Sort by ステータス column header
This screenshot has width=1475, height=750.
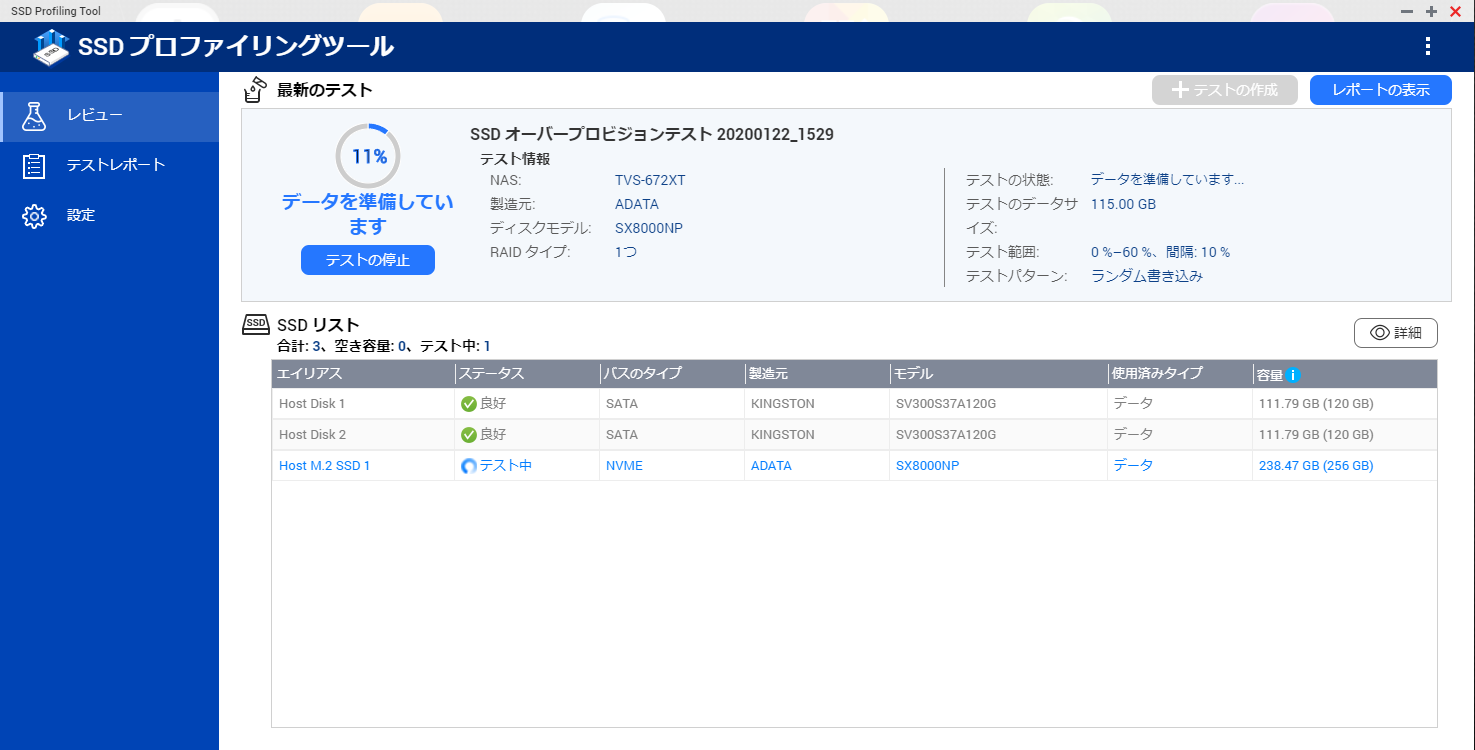tap(527, 374)
